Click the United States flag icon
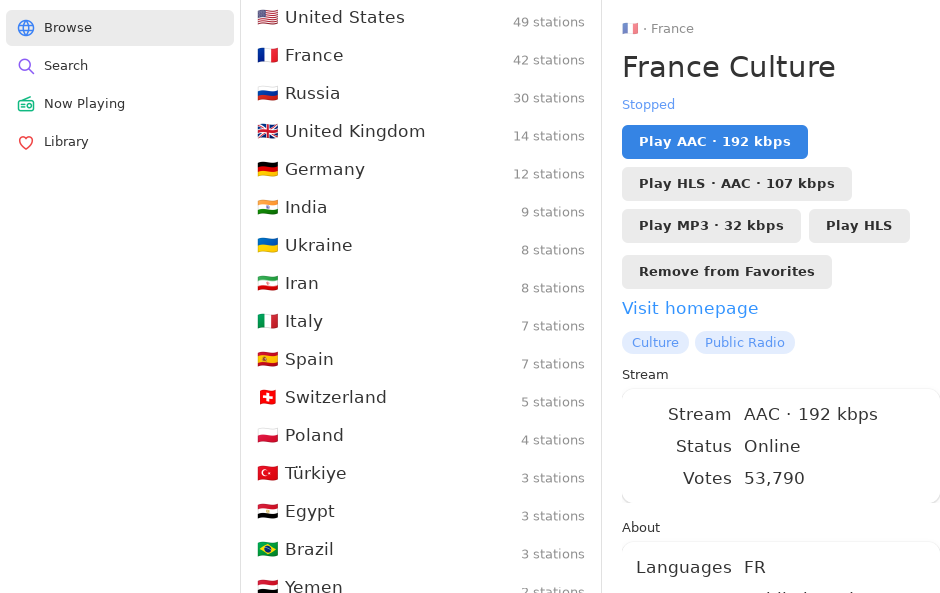 point(267,17)
